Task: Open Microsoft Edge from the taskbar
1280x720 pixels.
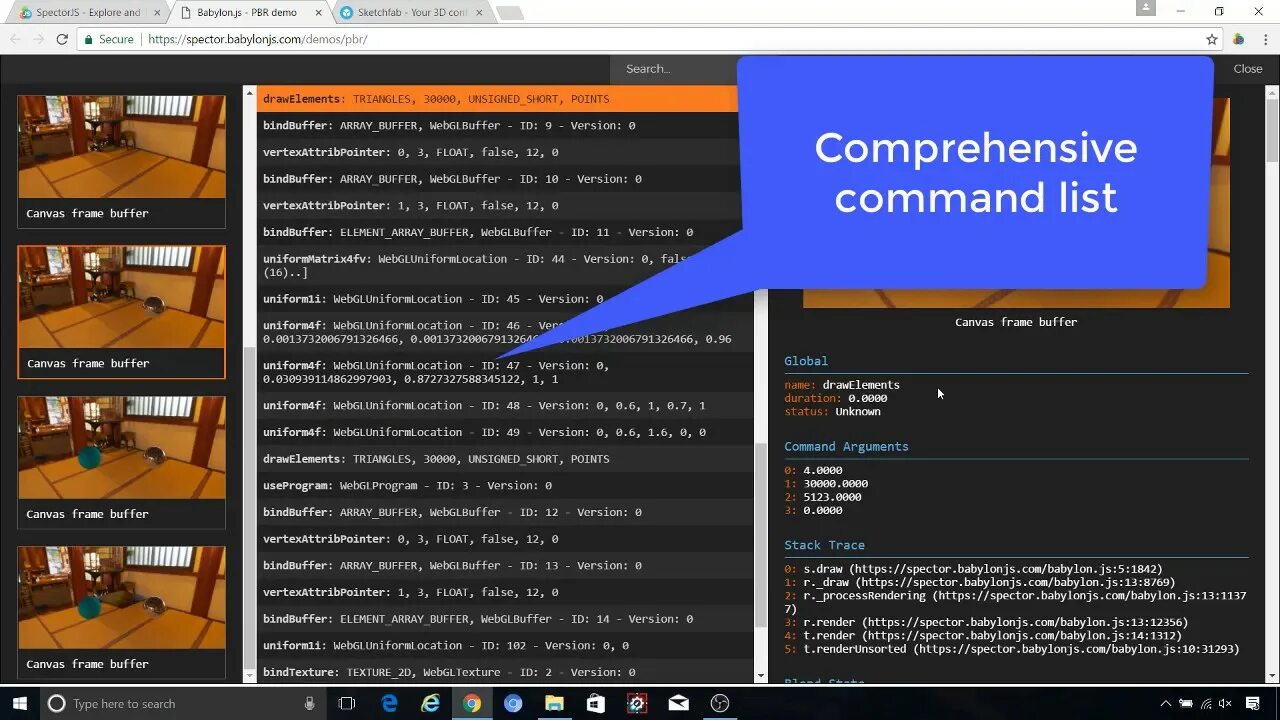Action: [x=389, y=703]
